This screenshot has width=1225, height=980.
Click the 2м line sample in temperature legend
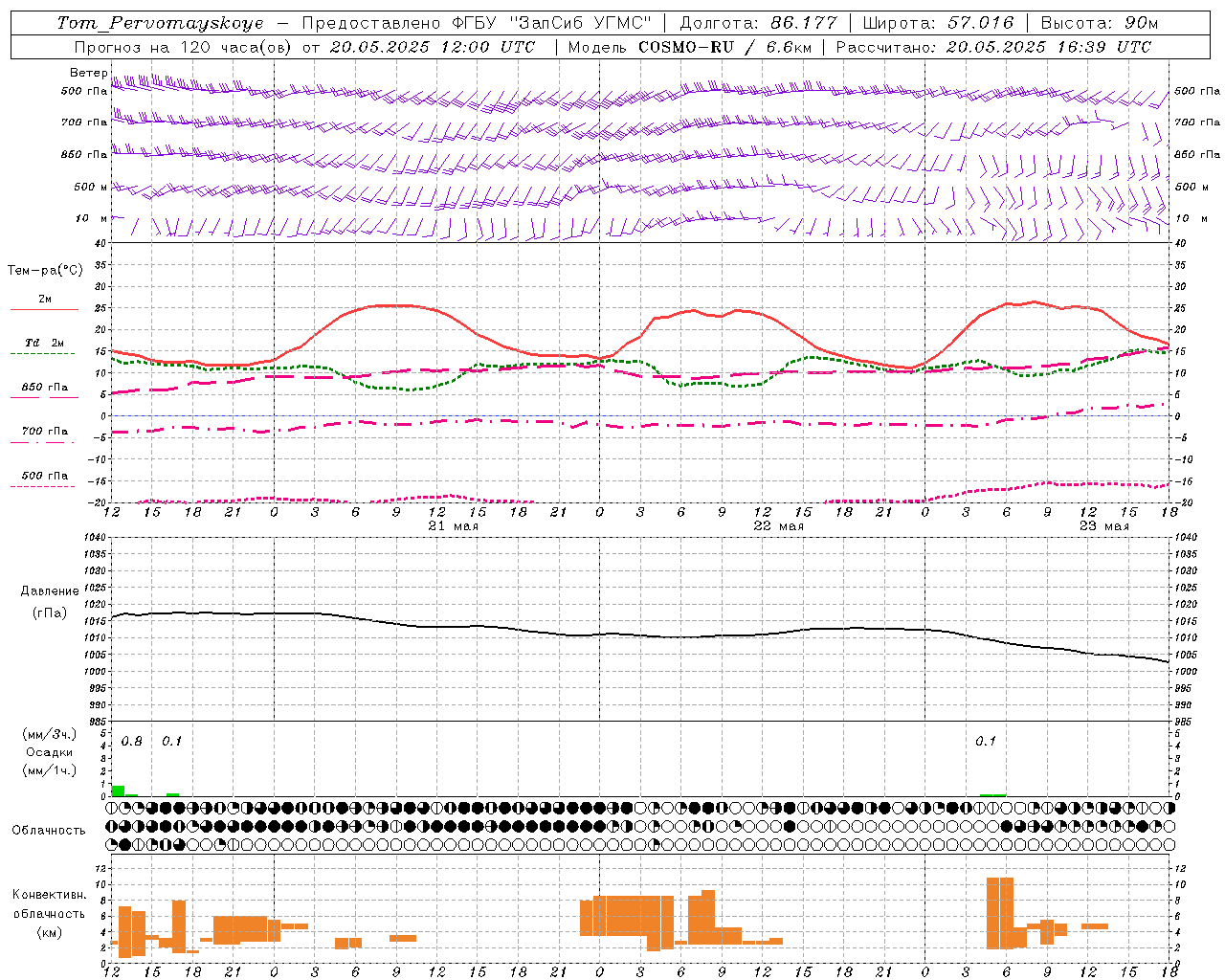[44, 309]
